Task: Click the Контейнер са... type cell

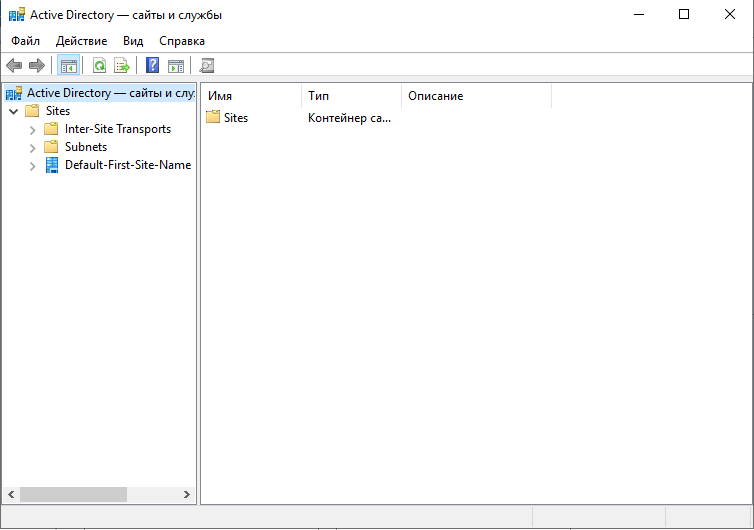Action: point(349,118)
